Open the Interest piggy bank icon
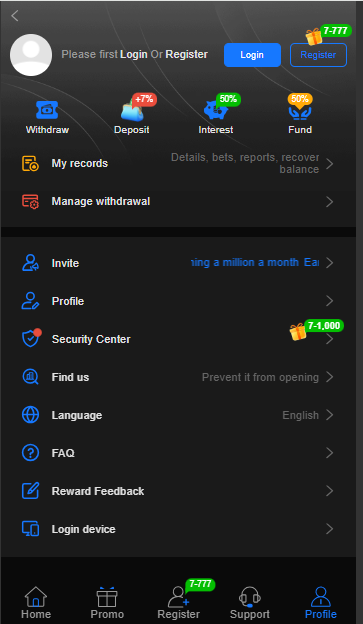 click(x=215, y=110)
